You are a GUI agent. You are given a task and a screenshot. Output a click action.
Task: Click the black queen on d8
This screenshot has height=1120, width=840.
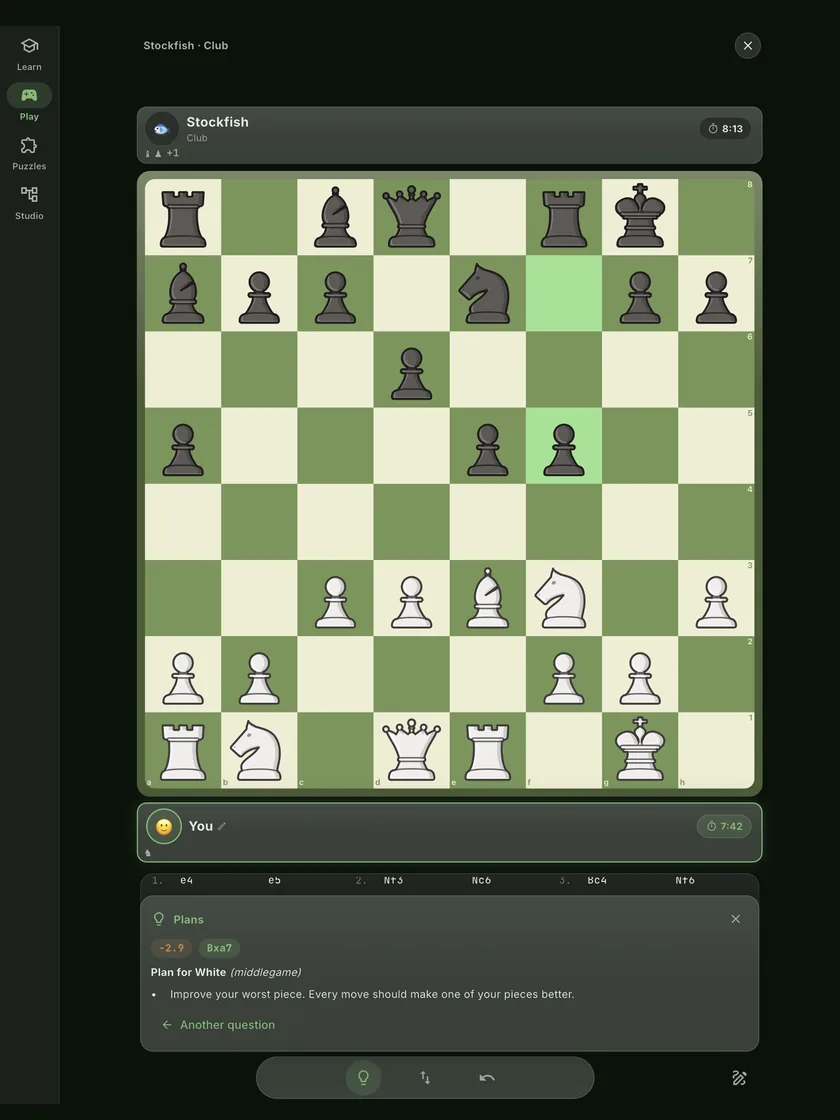411,216
